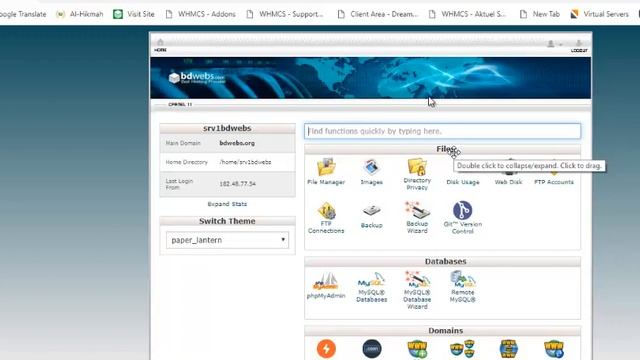Open the Visit Site bookmark
This screenshot has height=360, width=640.
[x=134, y=14]
